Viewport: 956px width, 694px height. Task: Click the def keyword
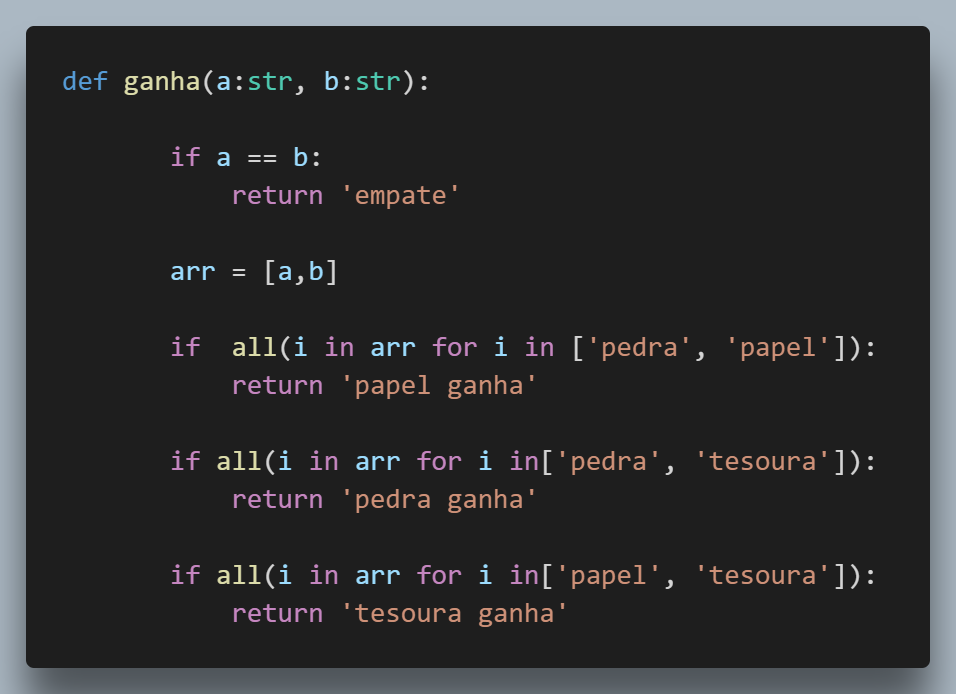click(85, 81)
